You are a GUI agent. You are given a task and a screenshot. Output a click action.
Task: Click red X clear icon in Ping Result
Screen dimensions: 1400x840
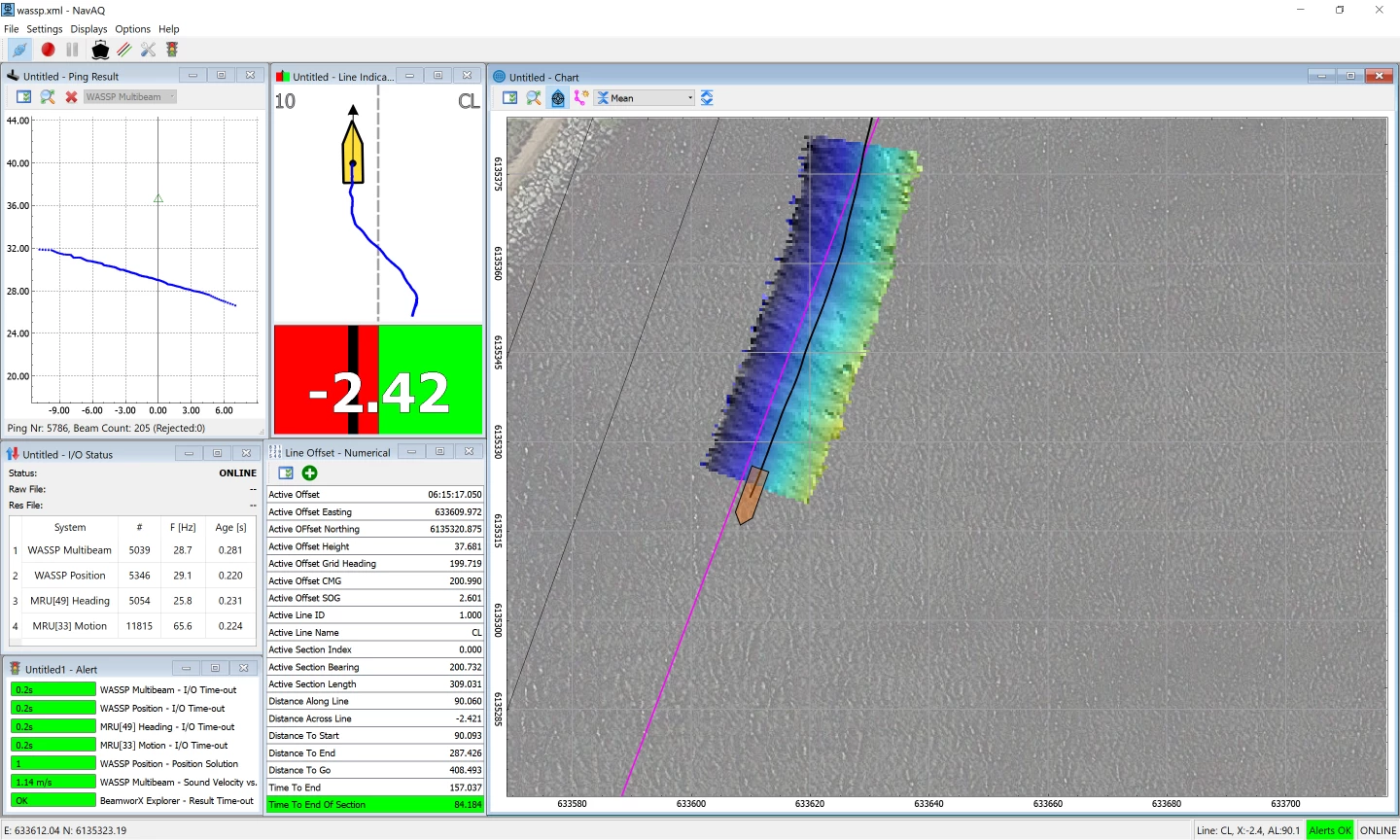tap(71, 96)
